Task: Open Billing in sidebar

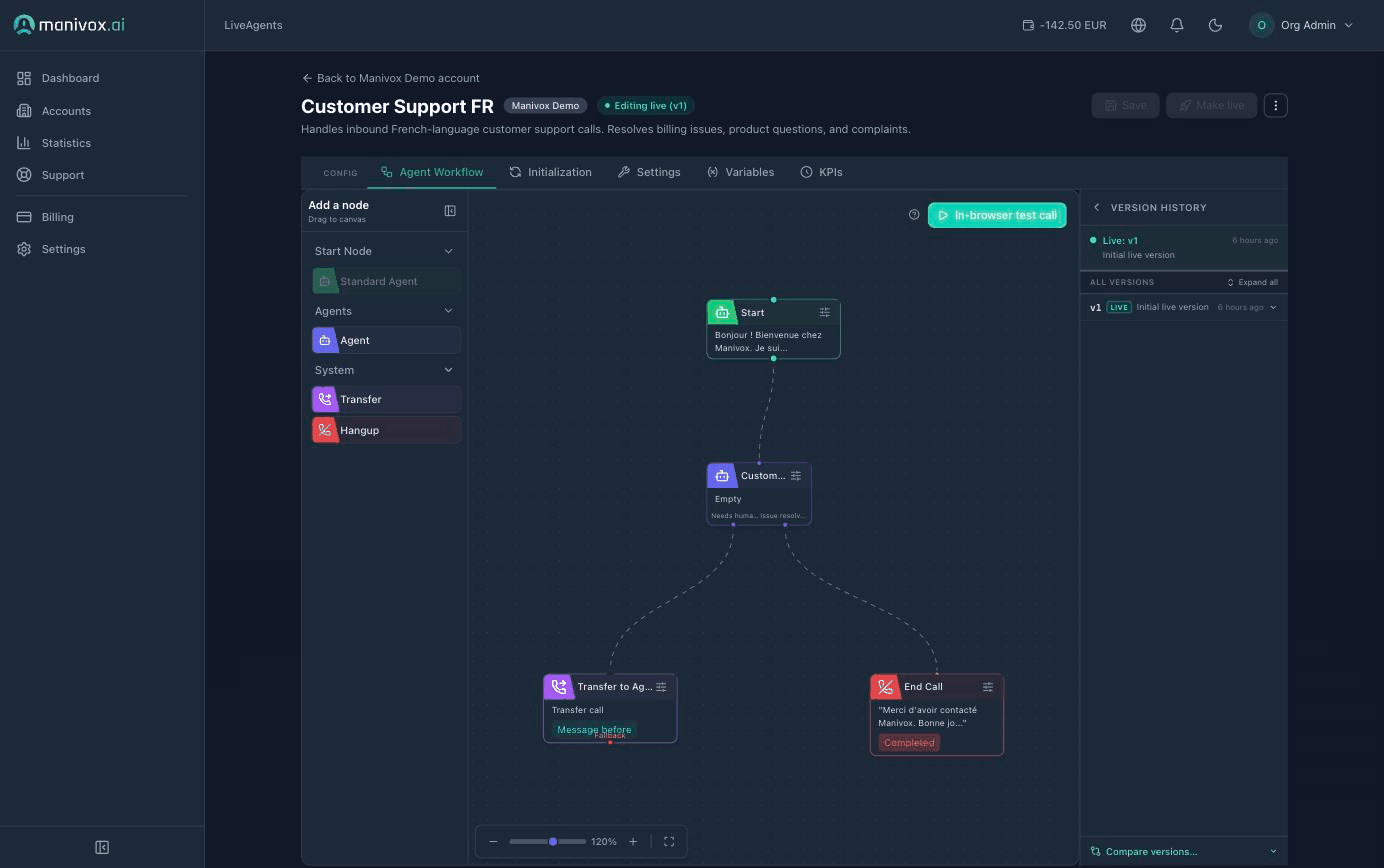Action: [102, 217]
